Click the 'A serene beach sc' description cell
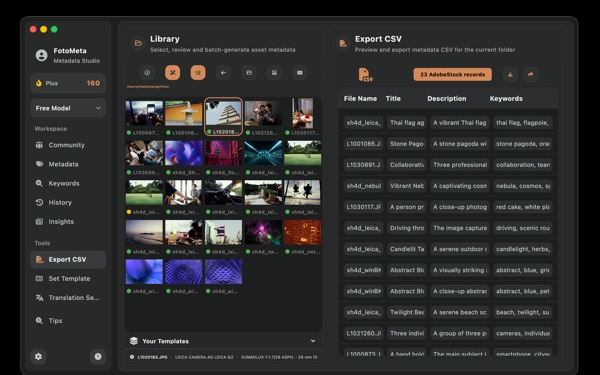600x375 pixels. pyautogui.click(x=460, y=312)
